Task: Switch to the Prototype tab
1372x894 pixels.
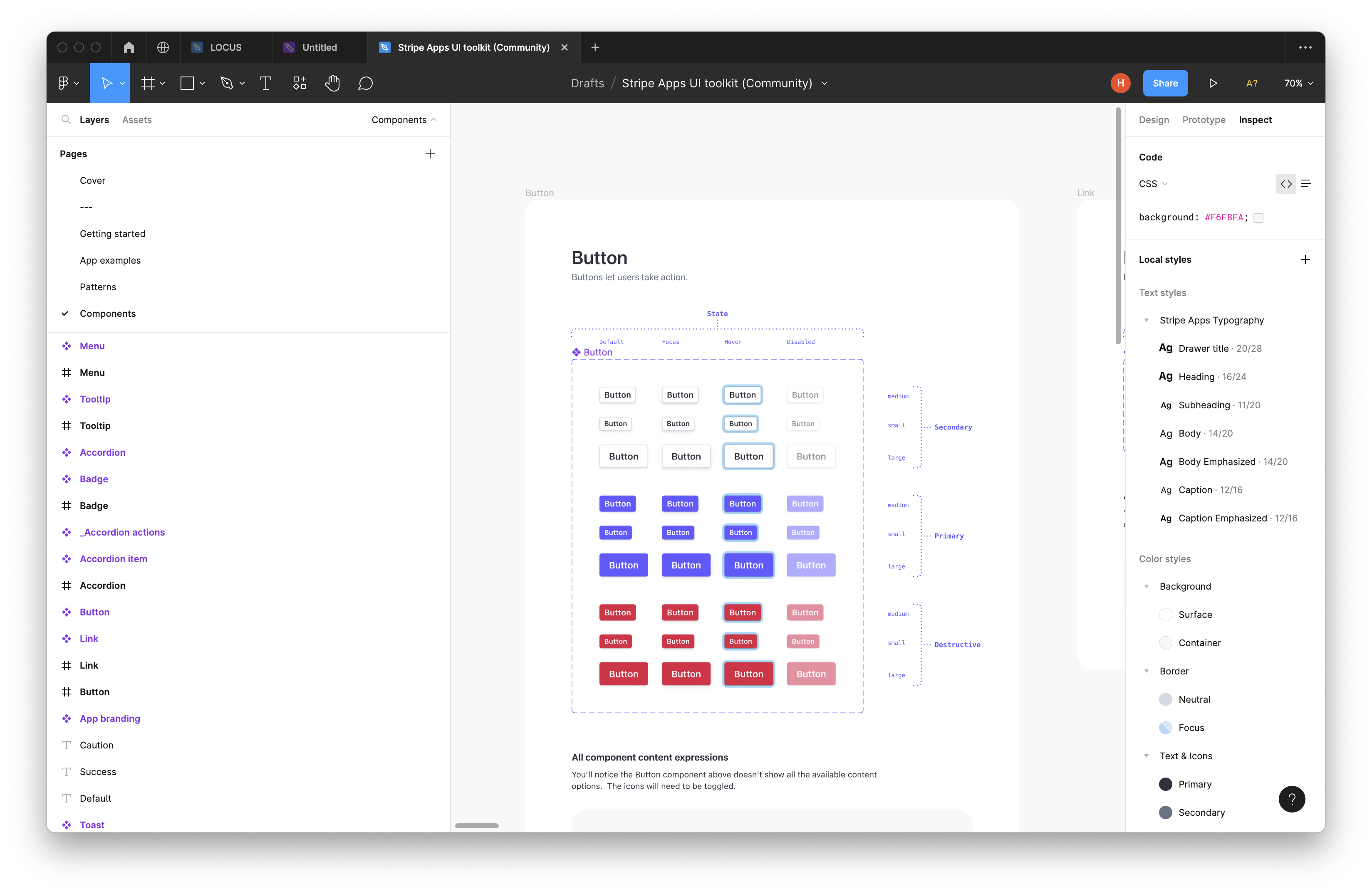Action: click(1204, 120)
